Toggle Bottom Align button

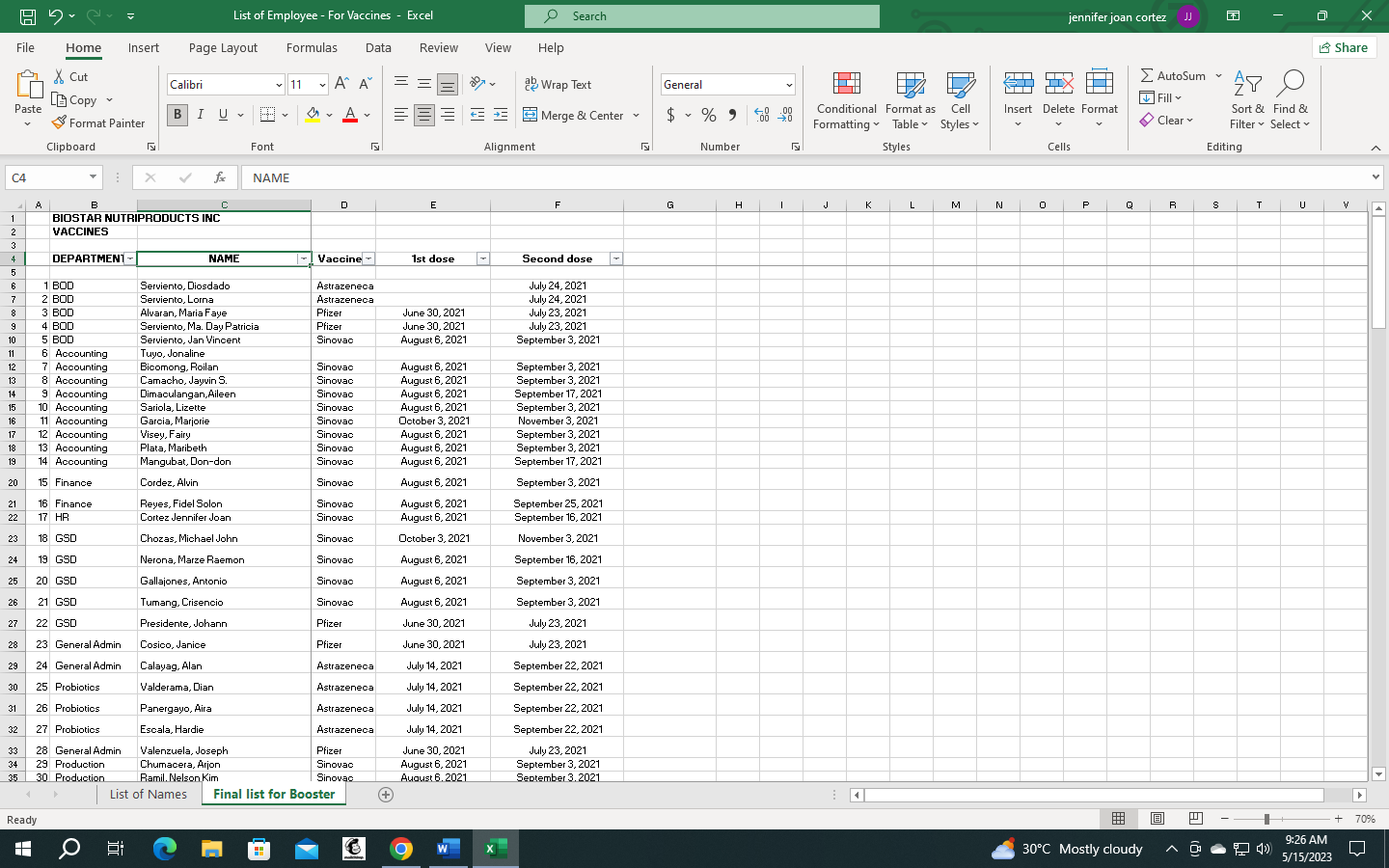click(x=448, y=85)
